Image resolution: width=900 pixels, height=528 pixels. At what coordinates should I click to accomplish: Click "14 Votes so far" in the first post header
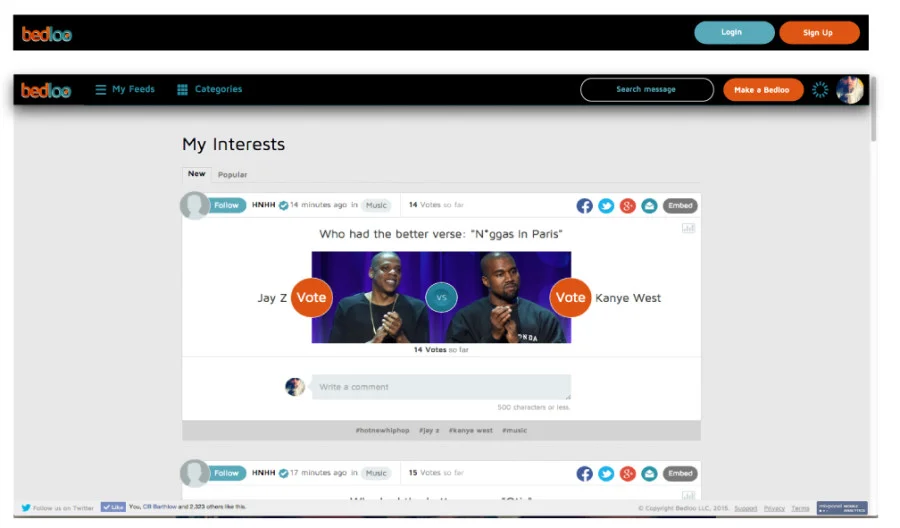point(436,205)
